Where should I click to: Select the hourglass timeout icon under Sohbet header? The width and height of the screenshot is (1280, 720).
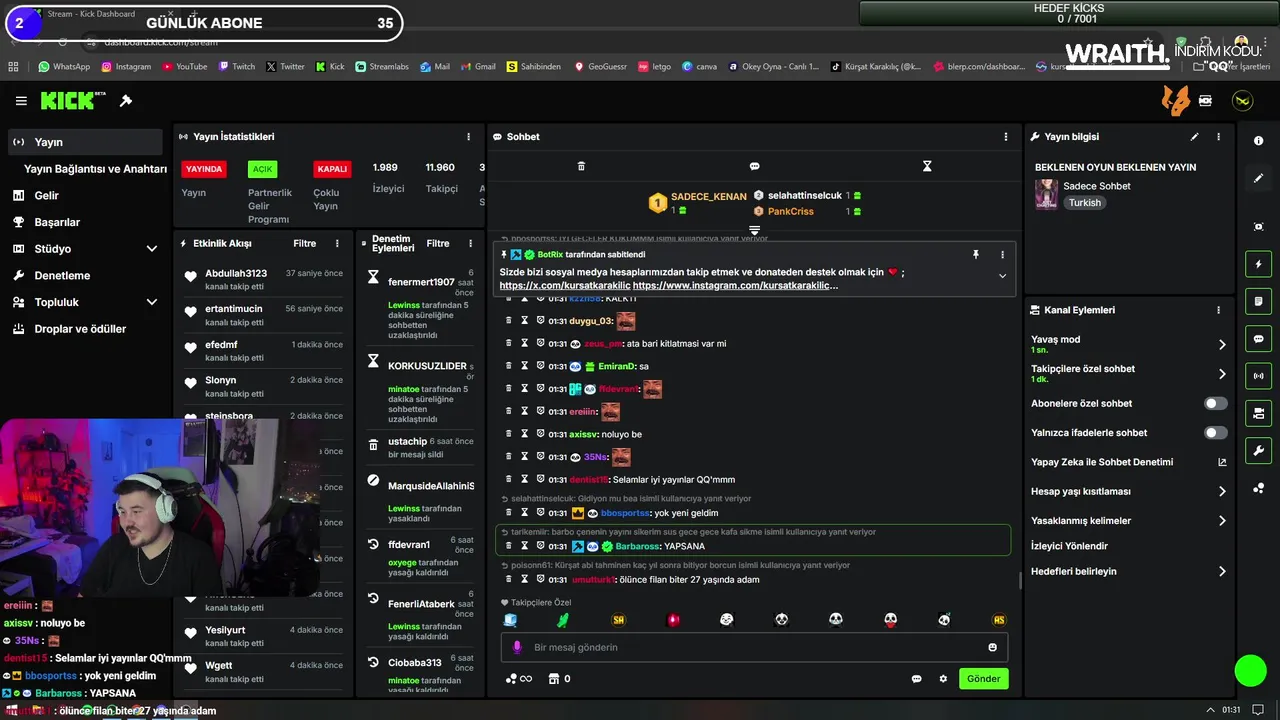point(927,166)
